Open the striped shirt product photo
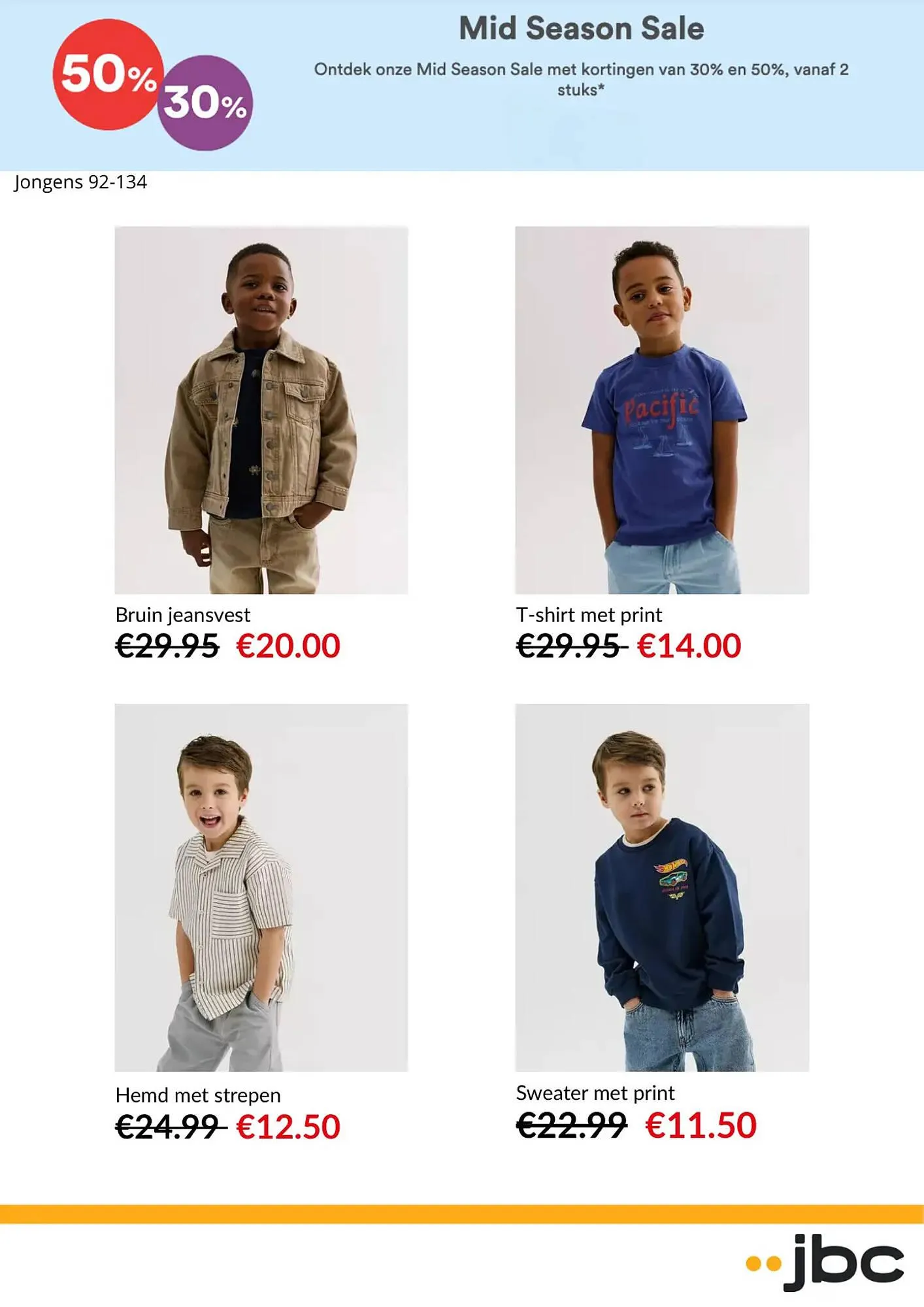The height and width of the screenshot is (1307, 924). [x=261, y=887]
